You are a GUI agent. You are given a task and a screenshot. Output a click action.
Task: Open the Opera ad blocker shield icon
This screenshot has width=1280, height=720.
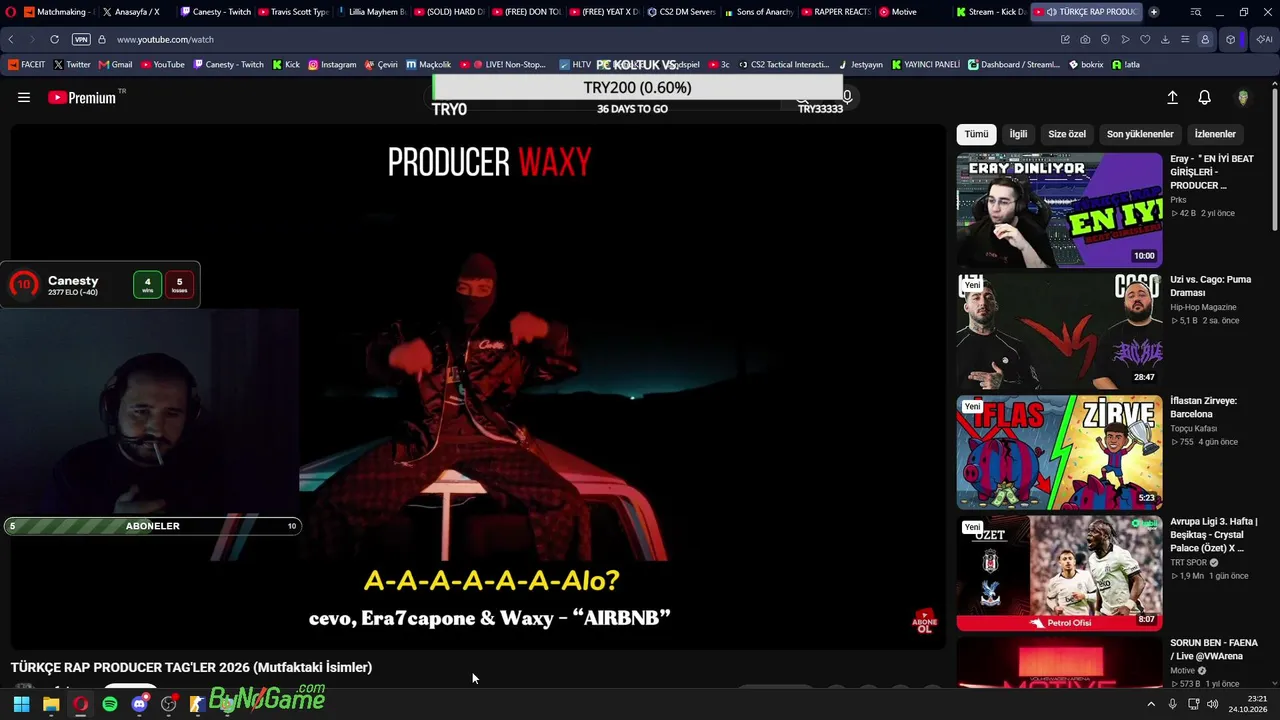pos(1105,39)
